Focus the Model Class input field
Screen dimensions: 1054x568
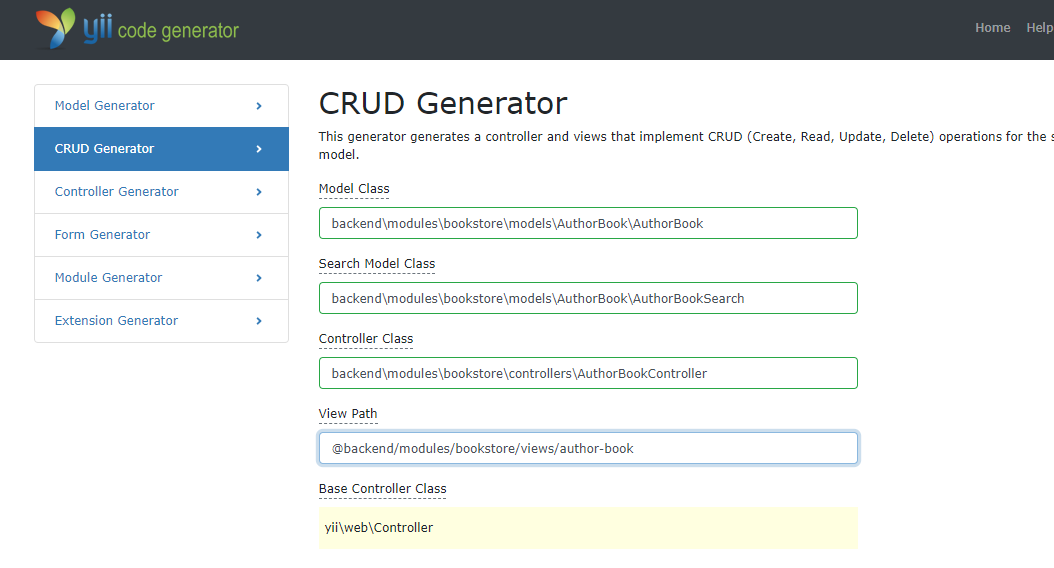(x=588, y=223)
